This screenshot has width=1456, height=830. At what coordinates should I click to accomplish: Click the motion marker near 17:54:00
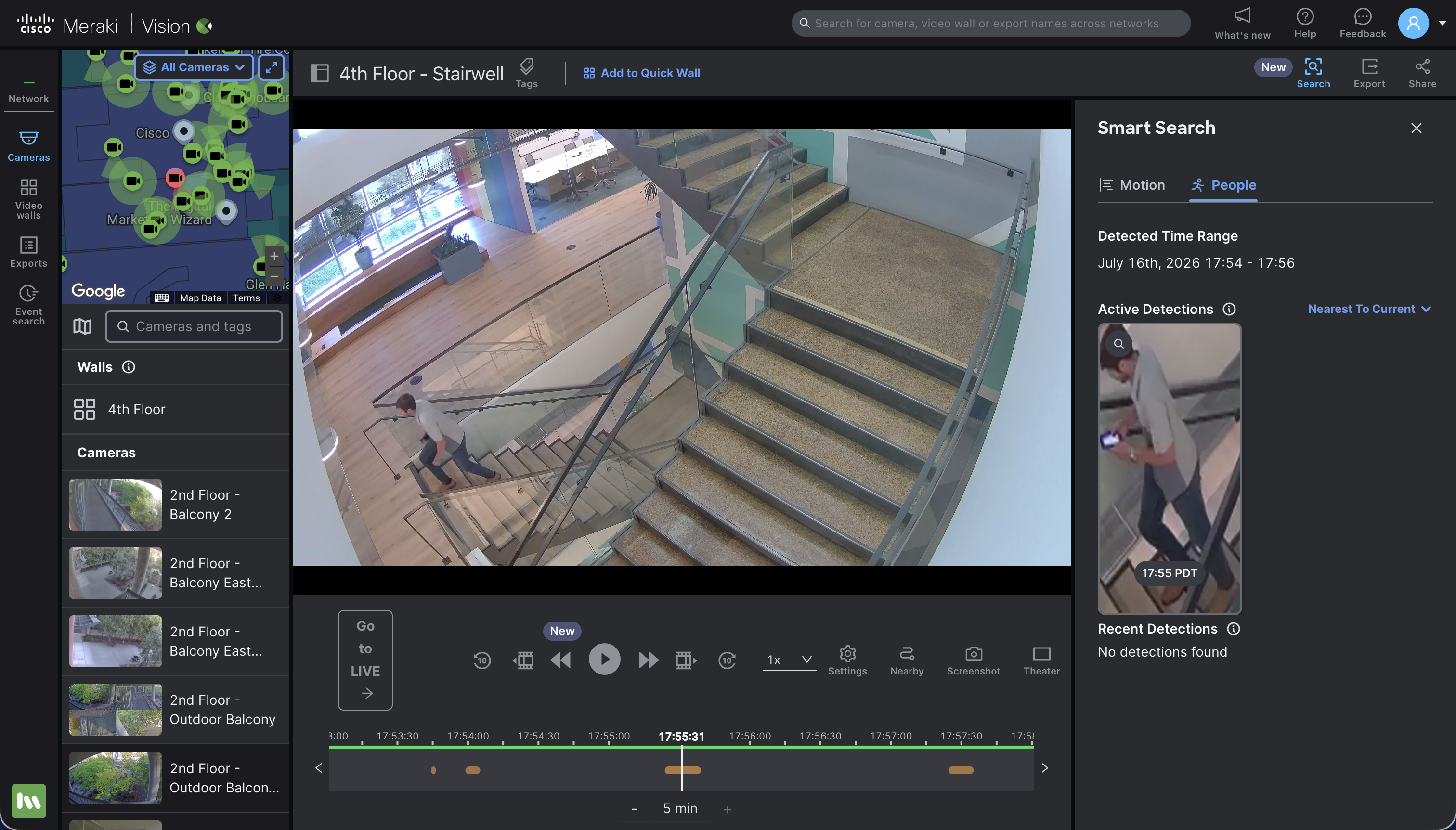473,770
